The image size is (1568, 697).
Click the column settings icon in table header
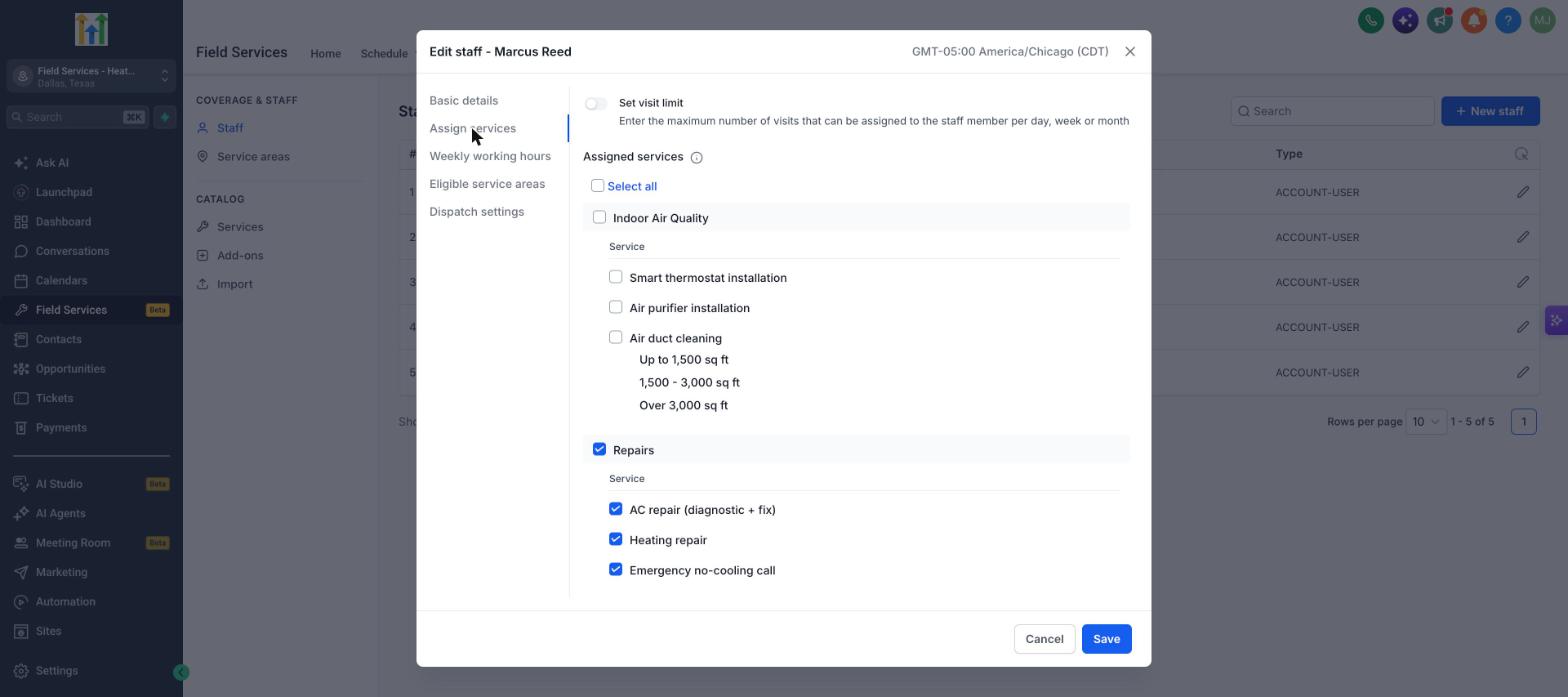point(1521,154)
